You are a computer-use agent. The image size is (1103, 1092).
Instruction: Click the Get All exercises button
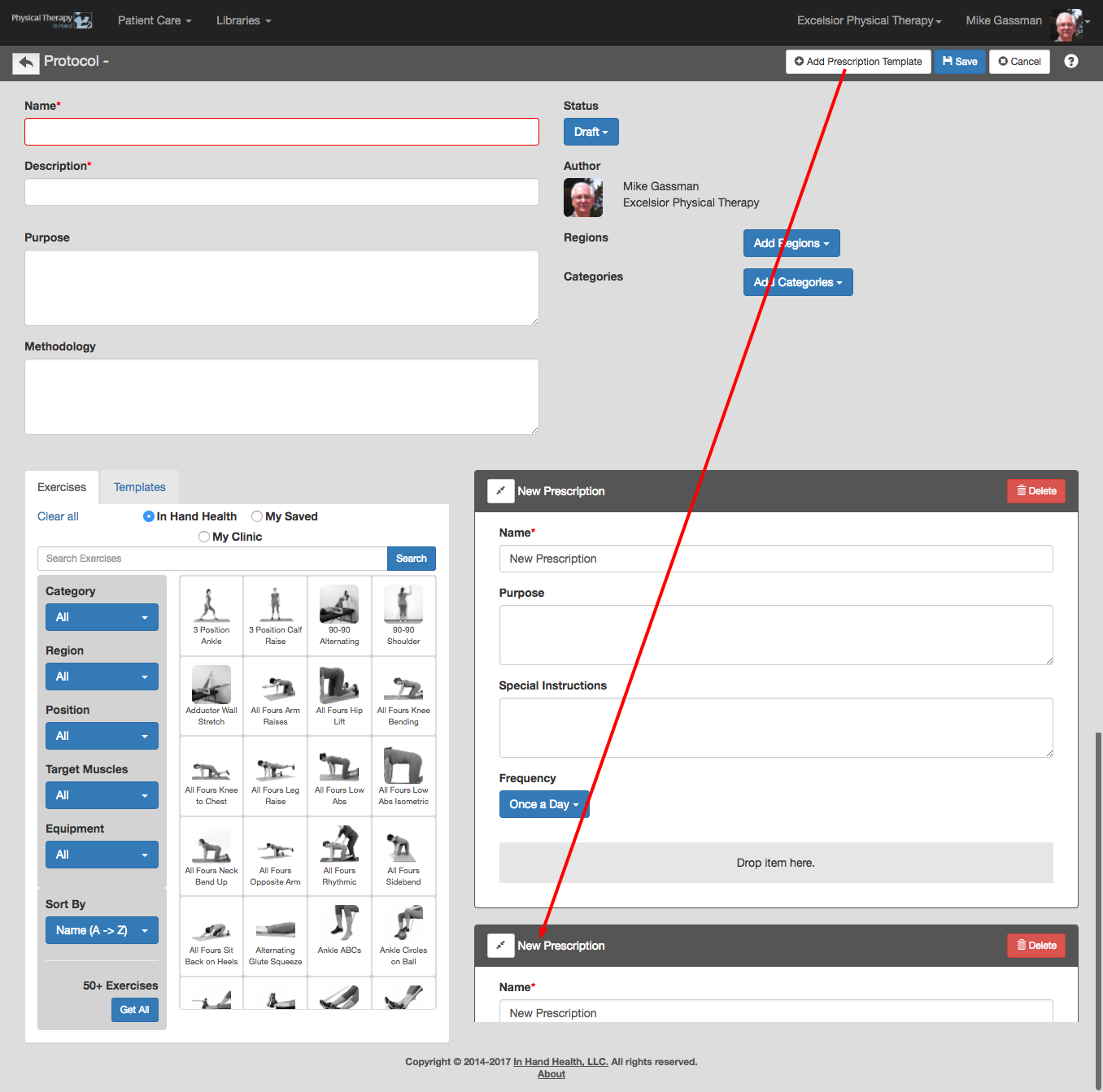tap(134, 1010)
